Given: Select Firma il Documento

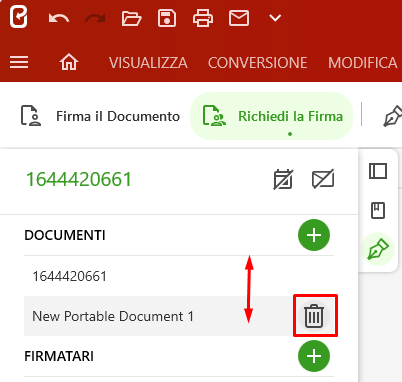Looking at the screenshot, I should pos(100,116).
